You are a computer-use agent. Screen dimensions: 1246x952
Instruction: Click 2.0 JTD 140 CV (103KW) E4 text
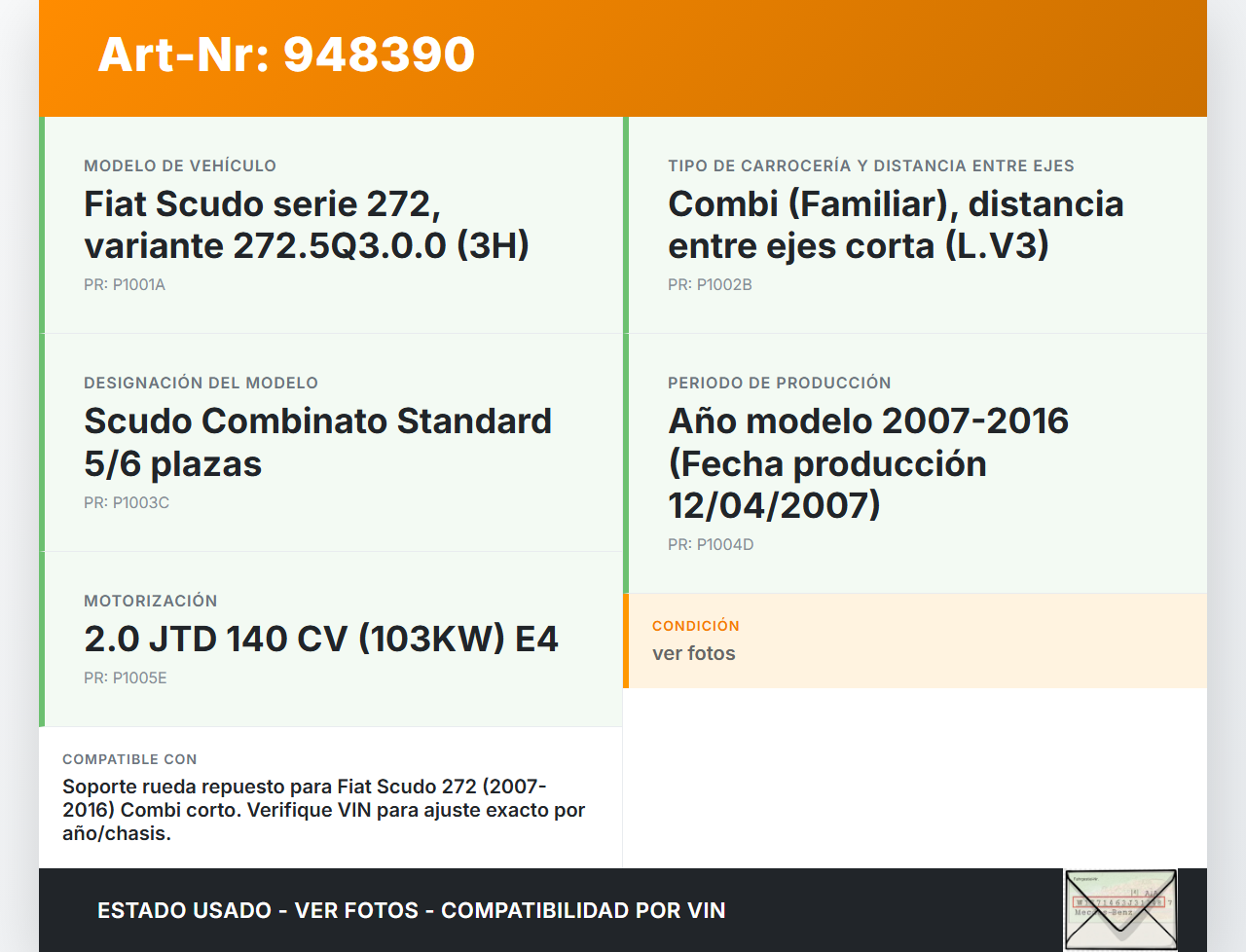321,639
